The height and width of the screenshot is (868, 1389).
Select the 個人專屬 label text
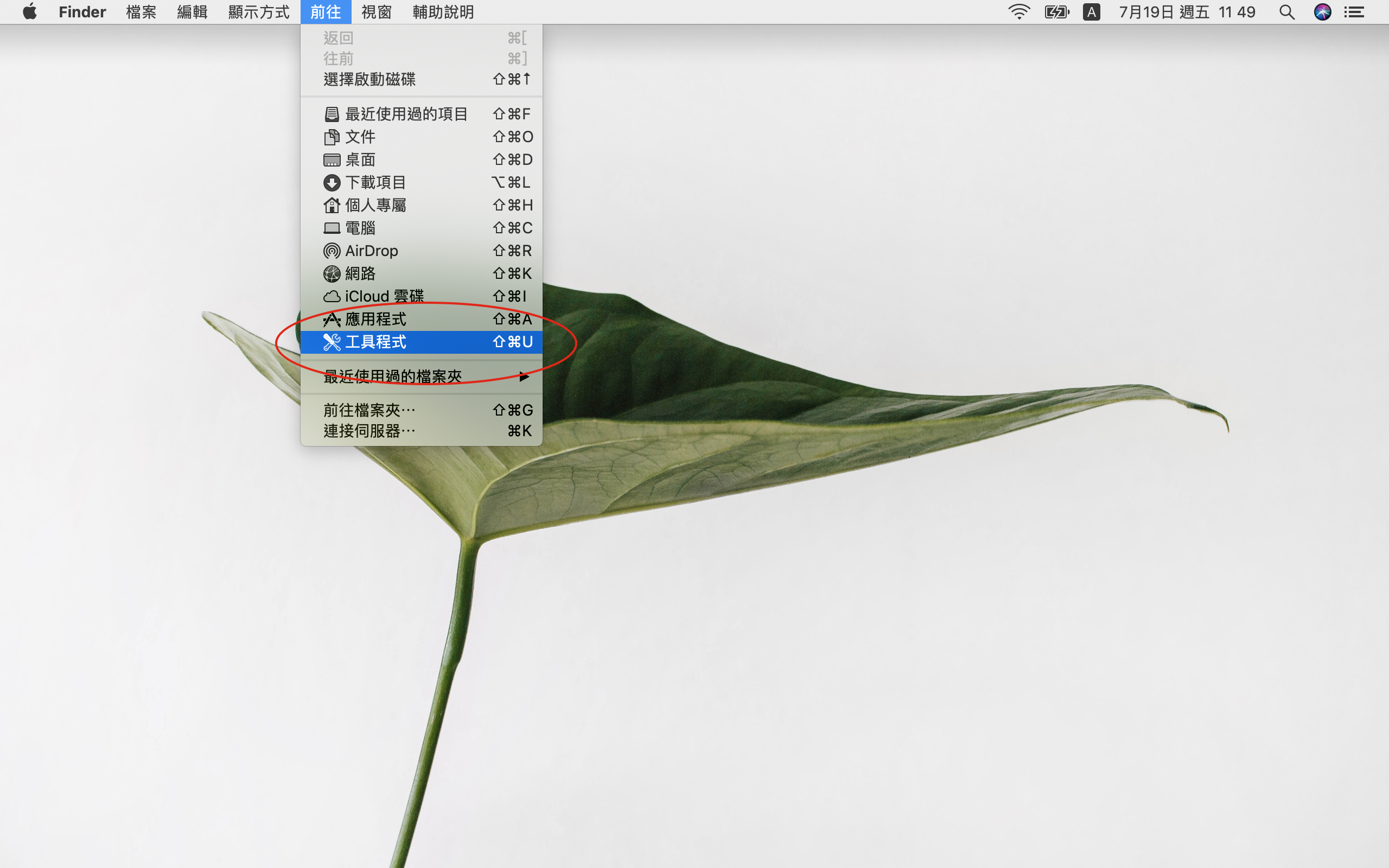(x=375, y=205)
